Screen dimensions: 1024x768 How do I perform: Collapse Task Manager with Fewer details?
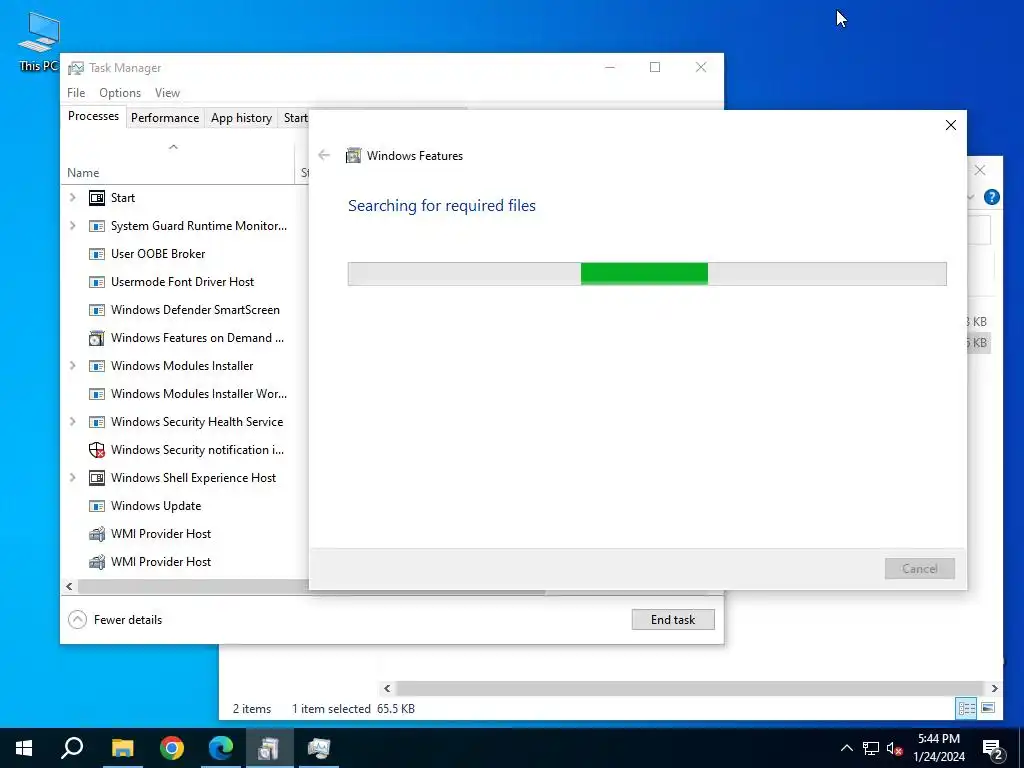[115, 619]
